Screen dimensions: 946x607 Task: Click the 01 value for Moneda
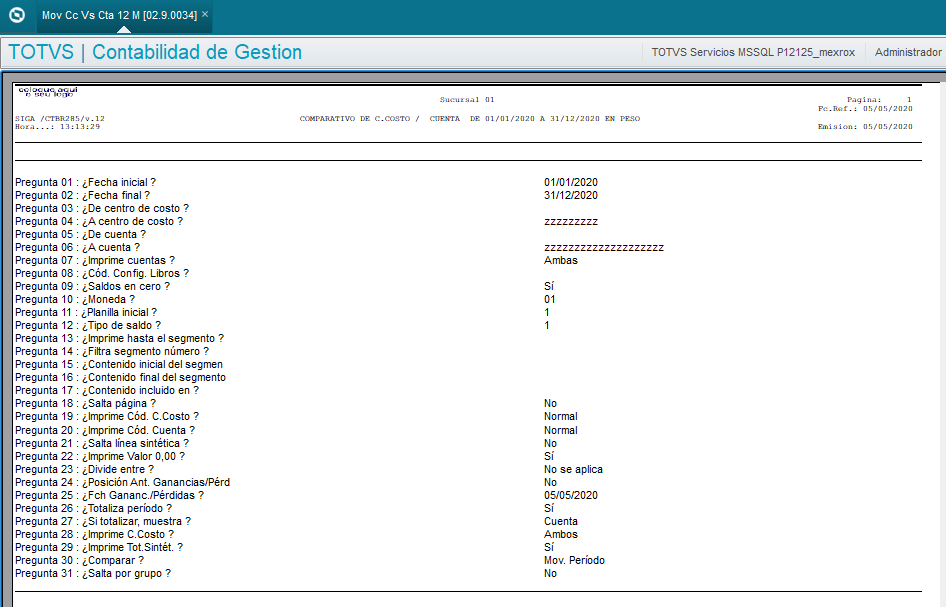(550, 299)
